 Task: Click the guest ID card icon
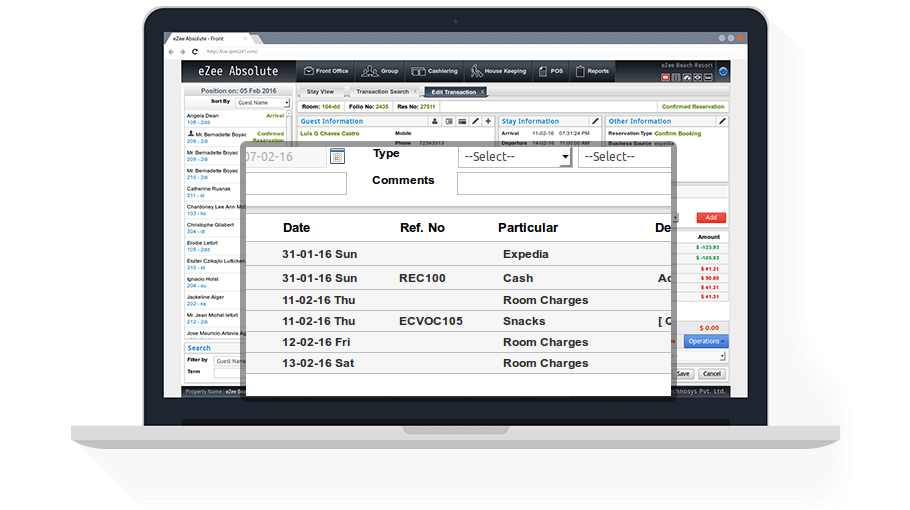449,121
